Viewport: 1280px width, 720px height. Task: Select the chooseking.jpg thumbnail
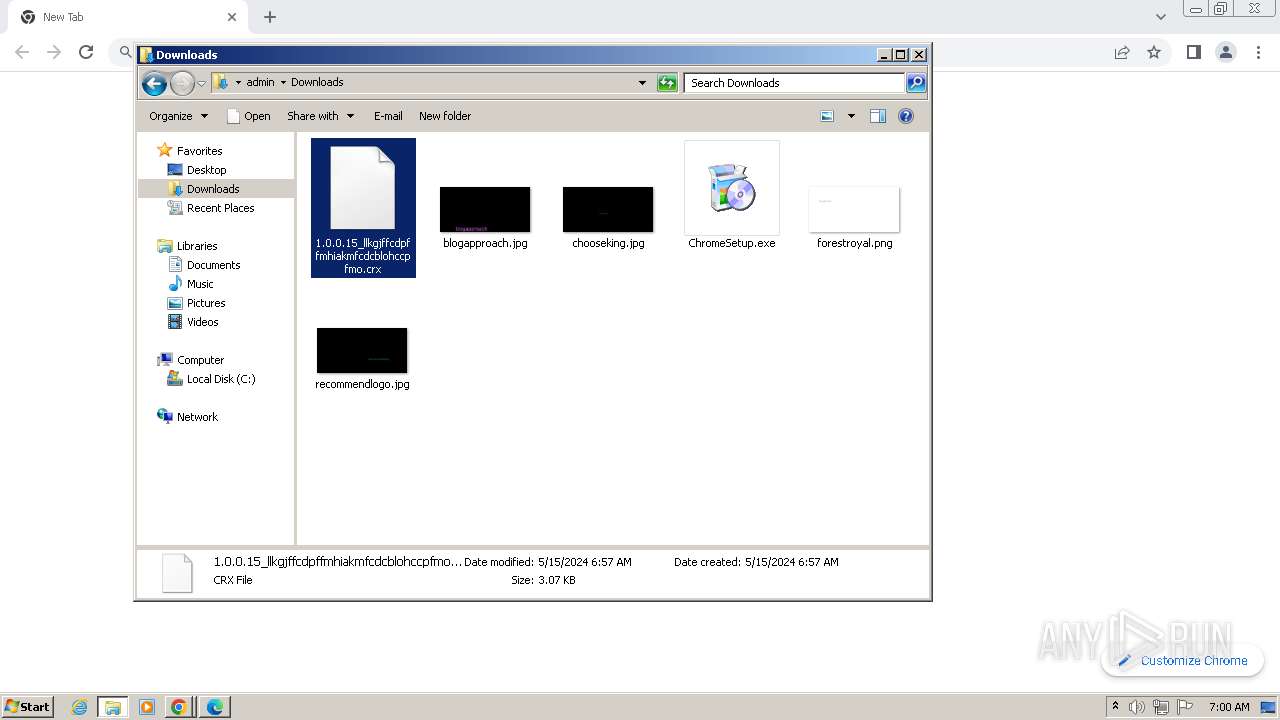pos(608,210)
